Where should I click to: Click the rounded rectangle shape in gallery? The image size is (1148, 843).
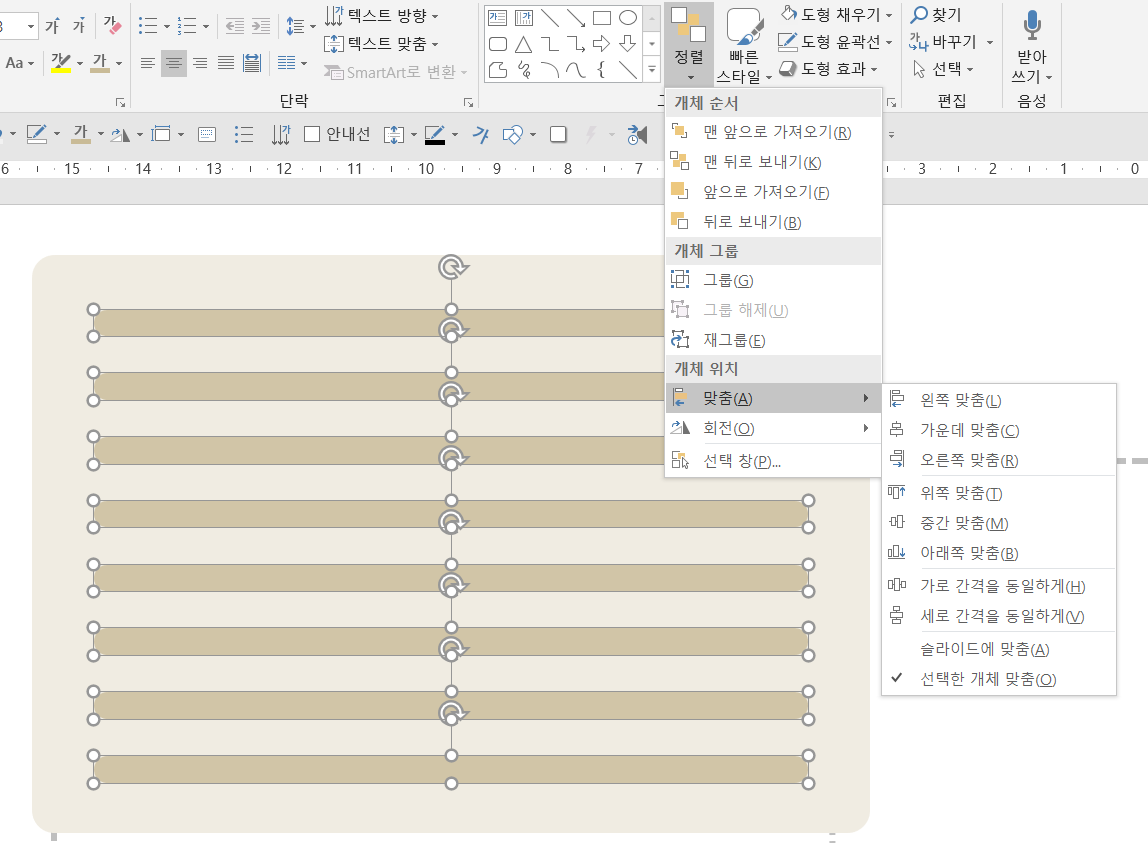coord(498,45)
